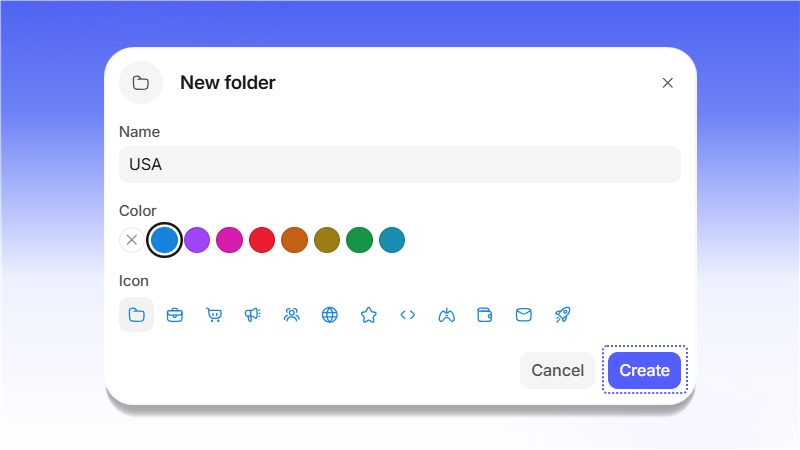Select the briefcase folder icon
The image size is (800, 450).
[175, 315]
